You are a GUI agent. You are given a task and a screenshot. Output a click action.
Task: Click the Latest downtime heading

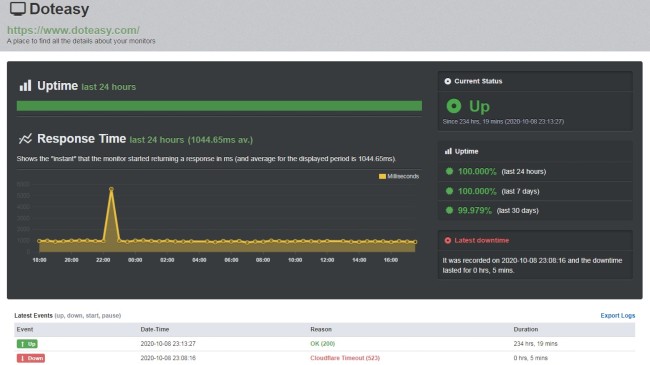coord(481,241)
